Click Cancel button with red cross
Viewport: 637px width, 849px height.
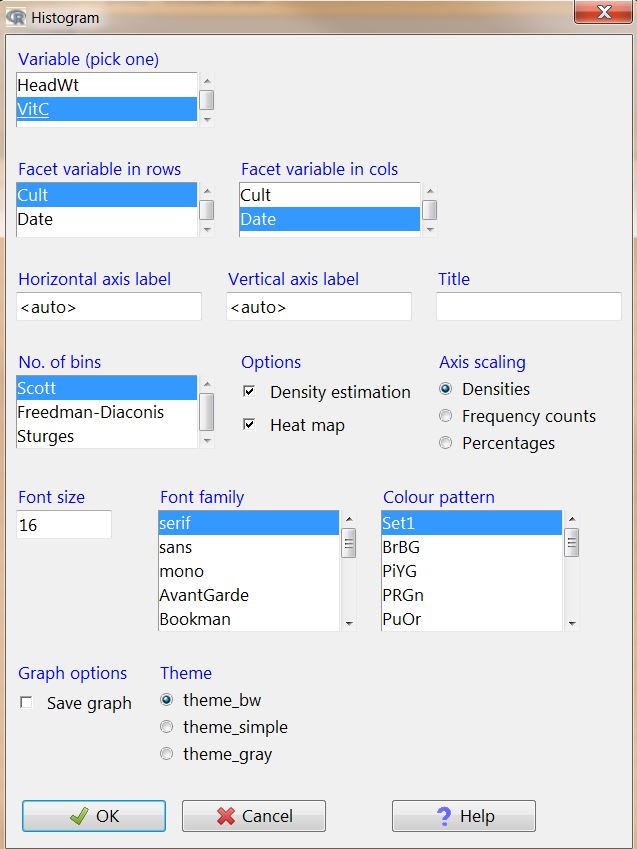pyautogui.click(x=254, y=815)
